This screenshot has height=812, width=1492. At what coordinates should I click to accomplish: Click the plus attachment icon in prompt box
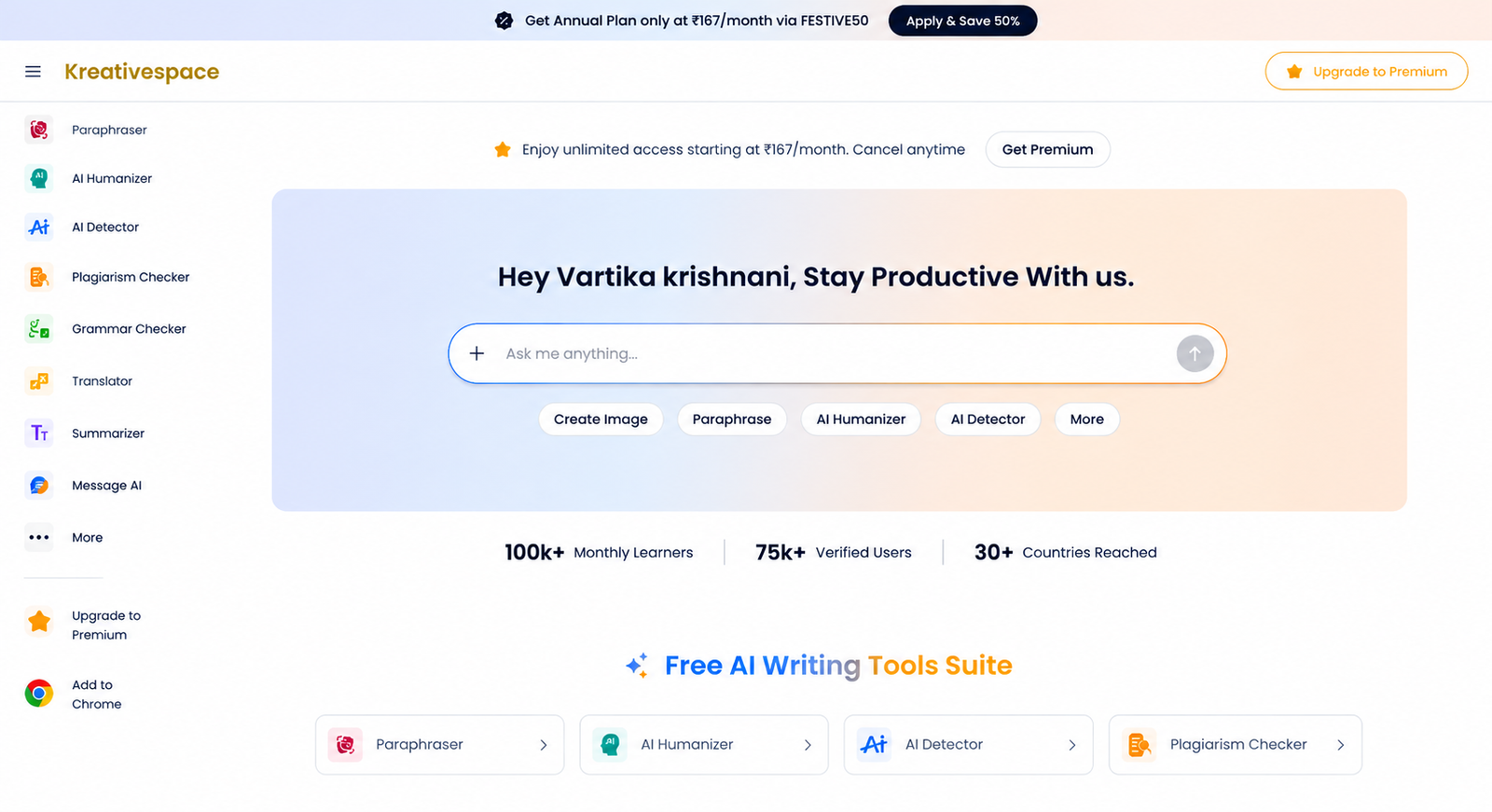point(477,353)
